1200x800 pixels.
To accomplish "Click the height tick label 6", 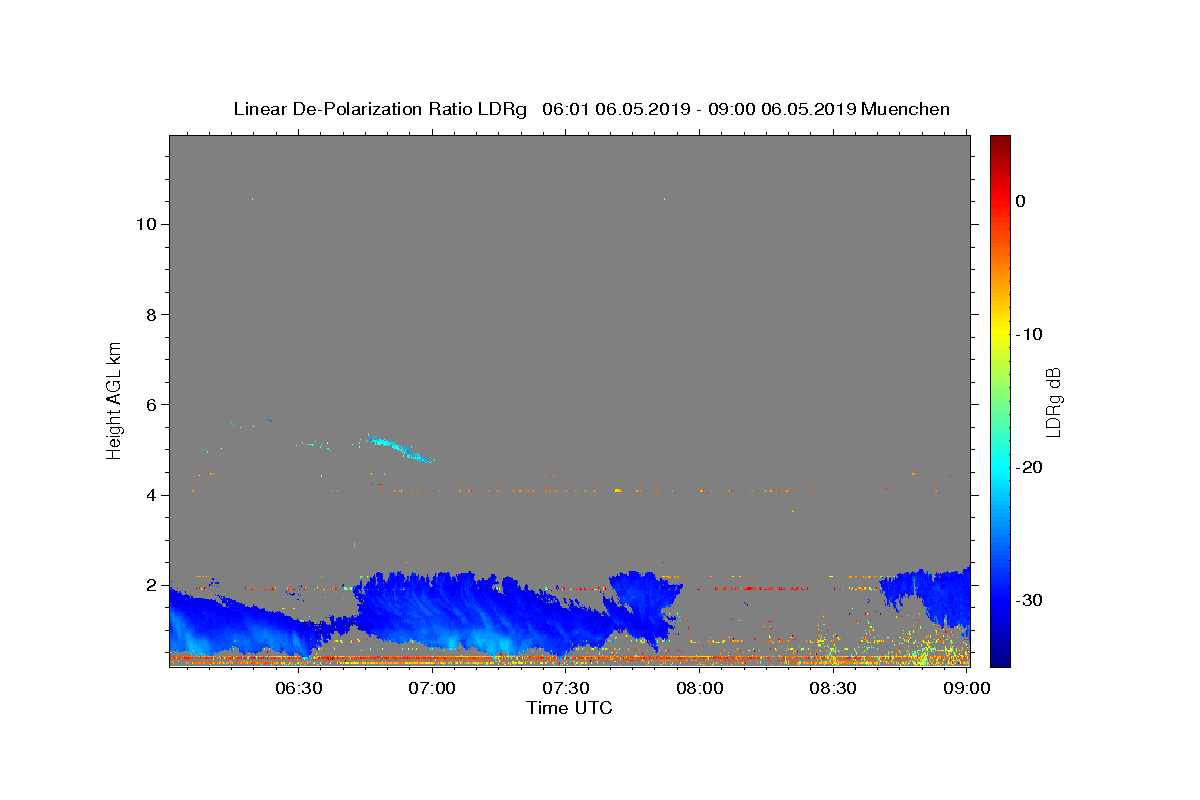I will coord(152,404).
